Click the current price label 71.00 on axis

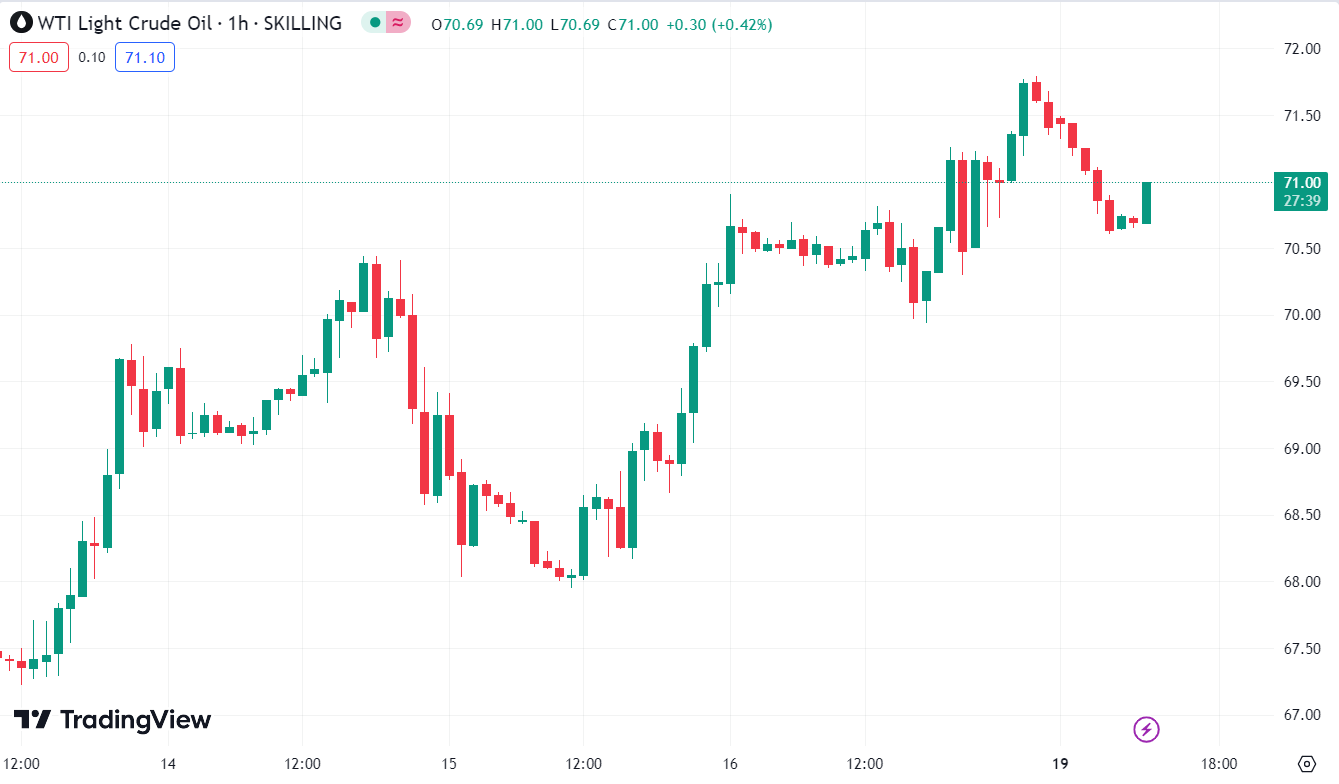click(x=1302, y=182)
